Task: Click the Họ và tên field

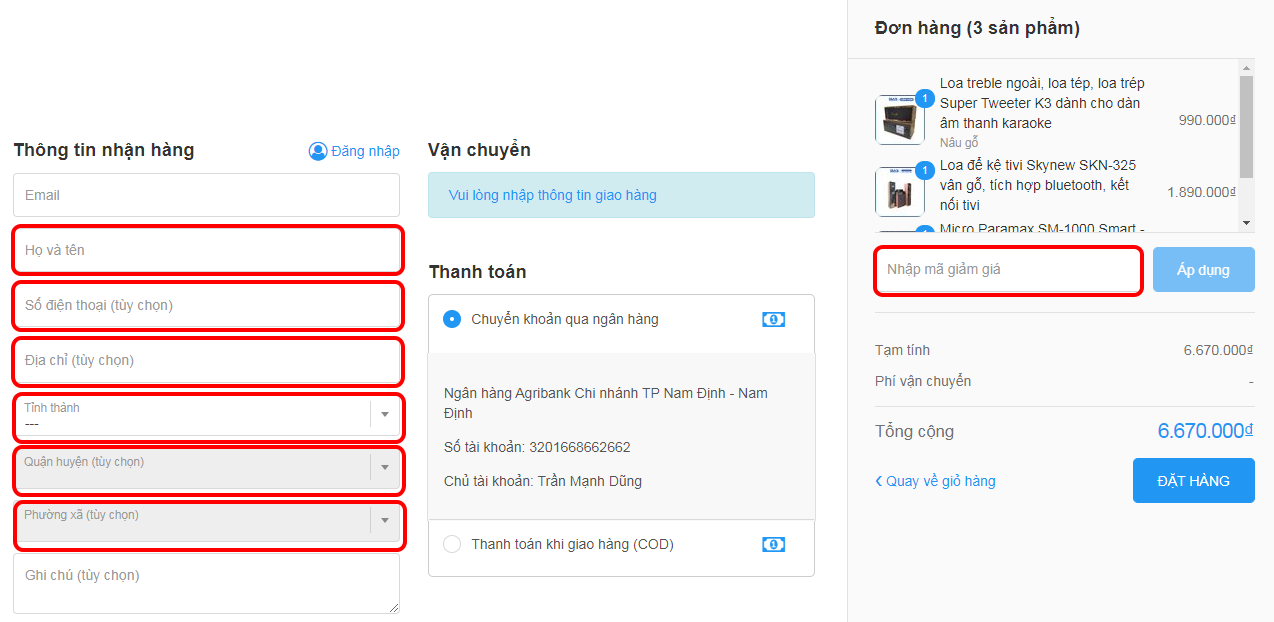Action: (x=206, y=250)
